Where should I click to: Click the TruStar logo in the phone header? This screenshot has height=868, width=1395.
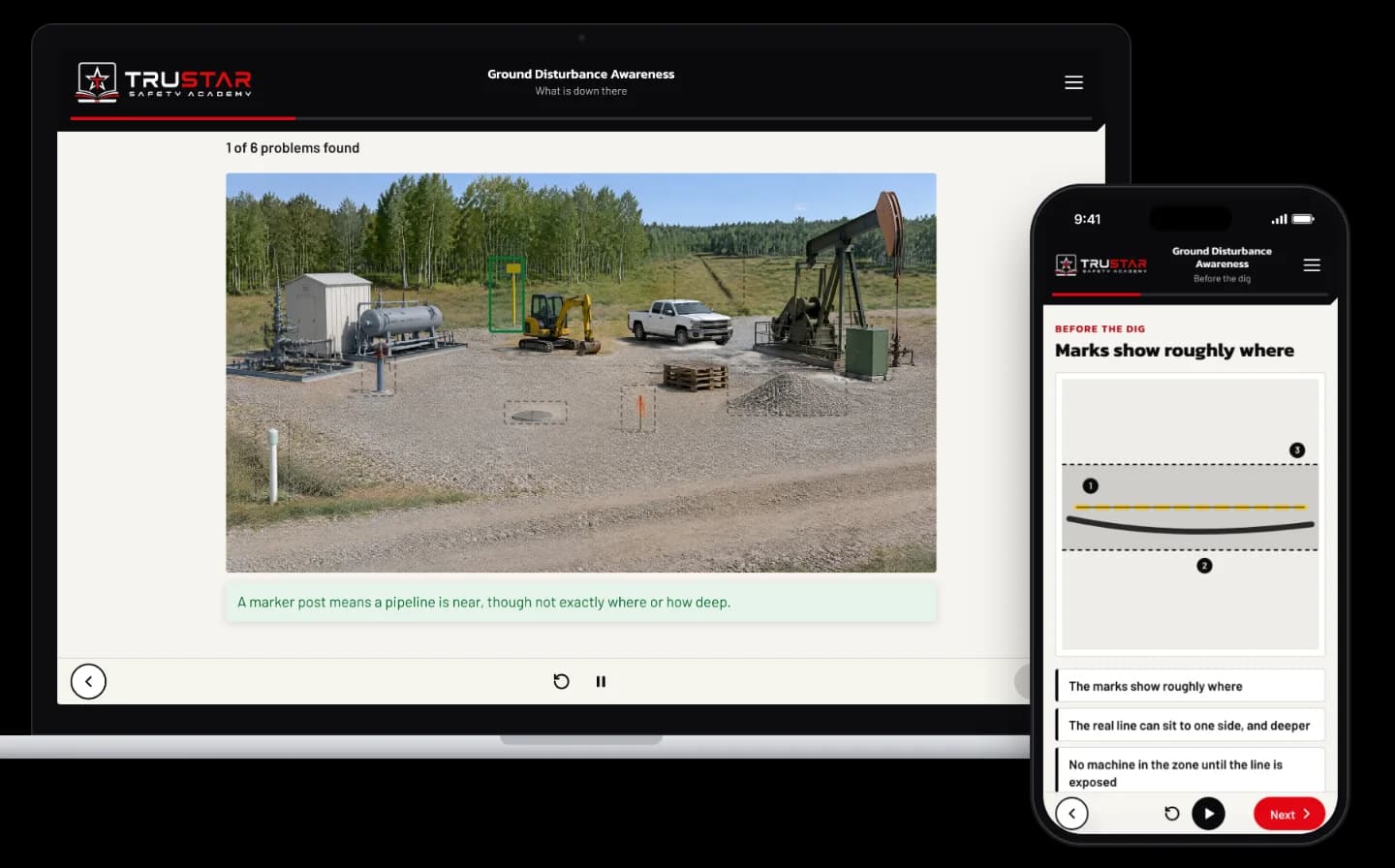1100,264
